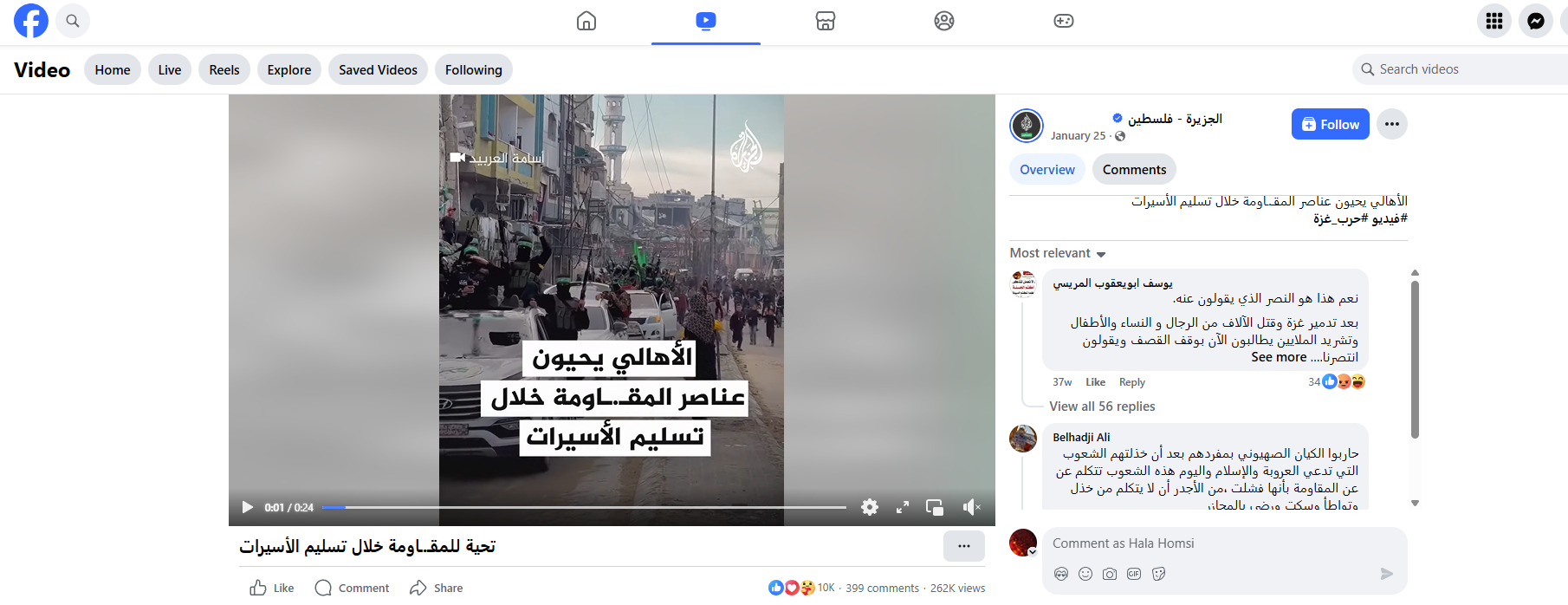The image size is (1568, 605).
Task: Switch to the Comments tab
Action: (x=1134, y=169)
